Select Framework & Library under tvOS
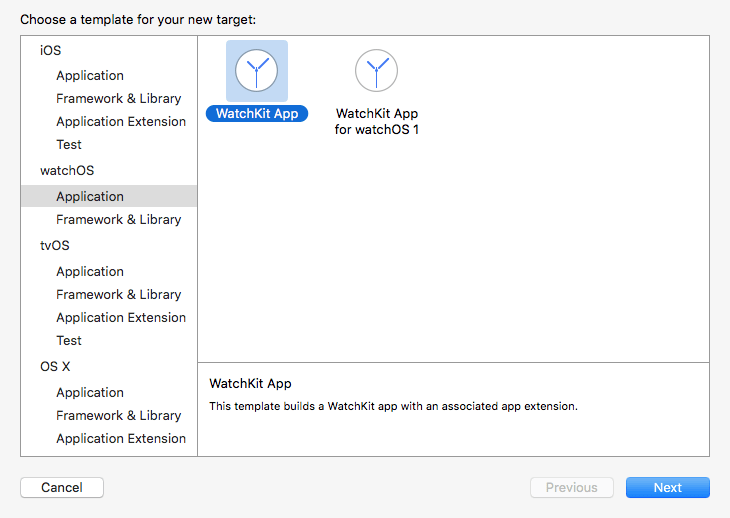This screenshot has width=730, height=518. coord(118,295)
